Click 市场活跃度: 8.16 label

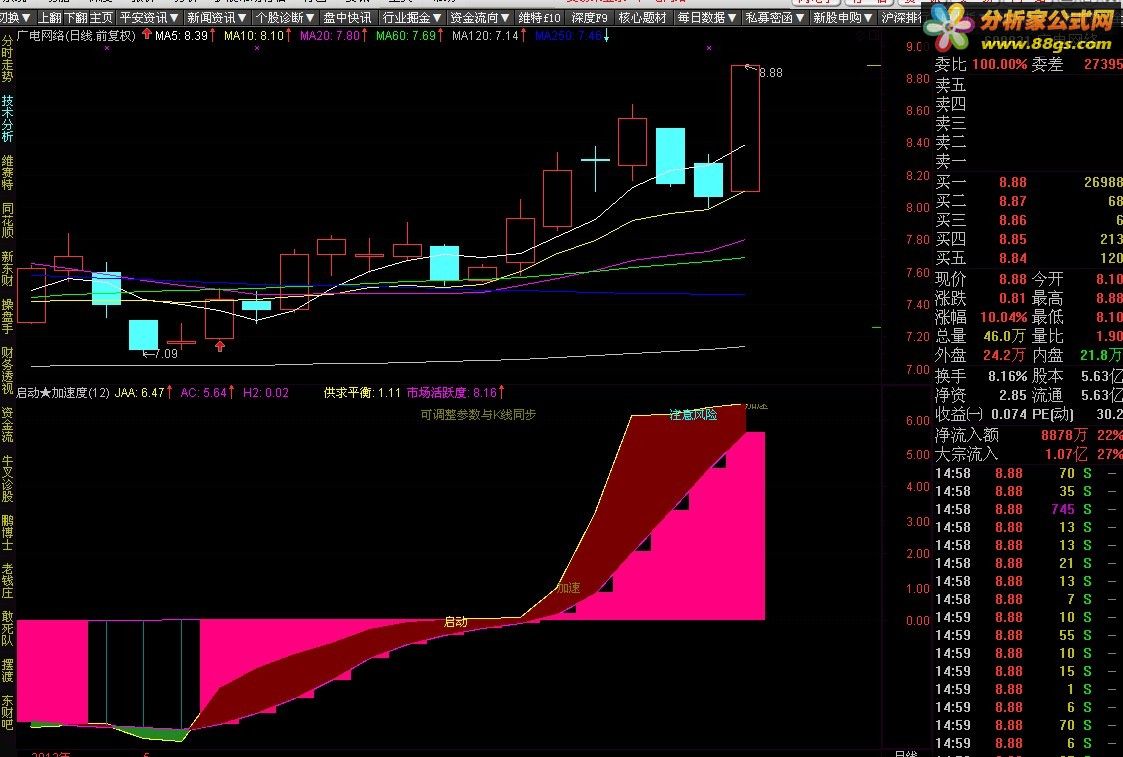click(x=452, y=392)
